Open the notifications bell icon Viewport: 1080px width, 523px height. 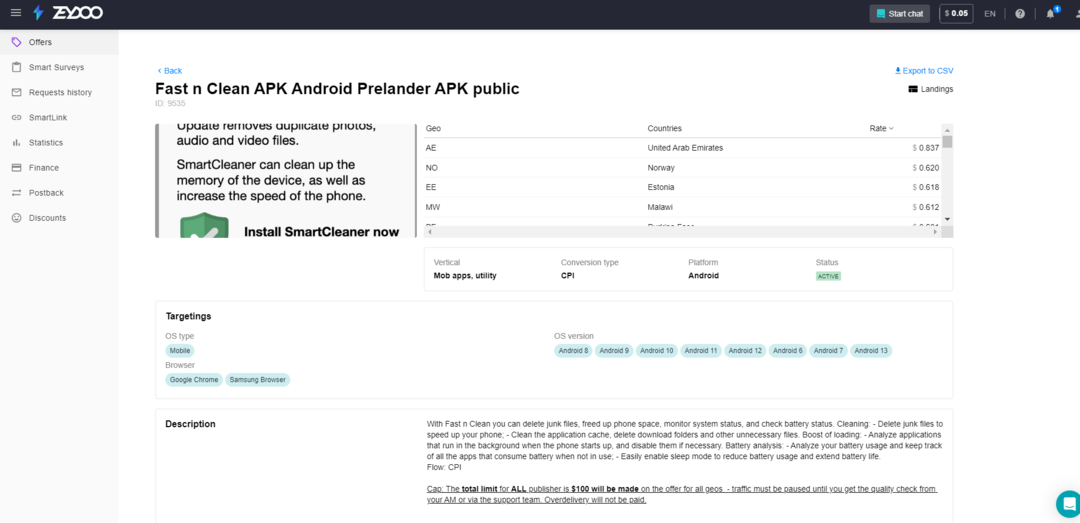click(1050, 14)
